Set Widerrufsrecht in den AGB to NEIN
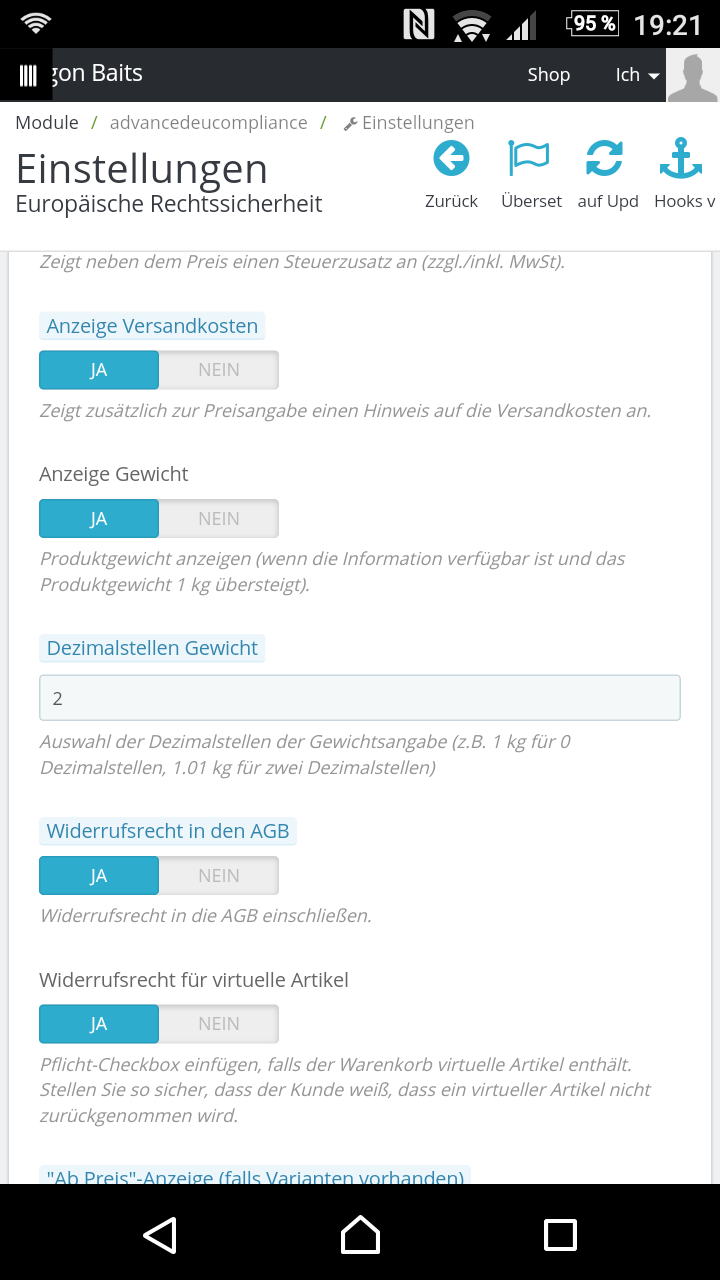The image size is (720, 1280). pos(218,876)
